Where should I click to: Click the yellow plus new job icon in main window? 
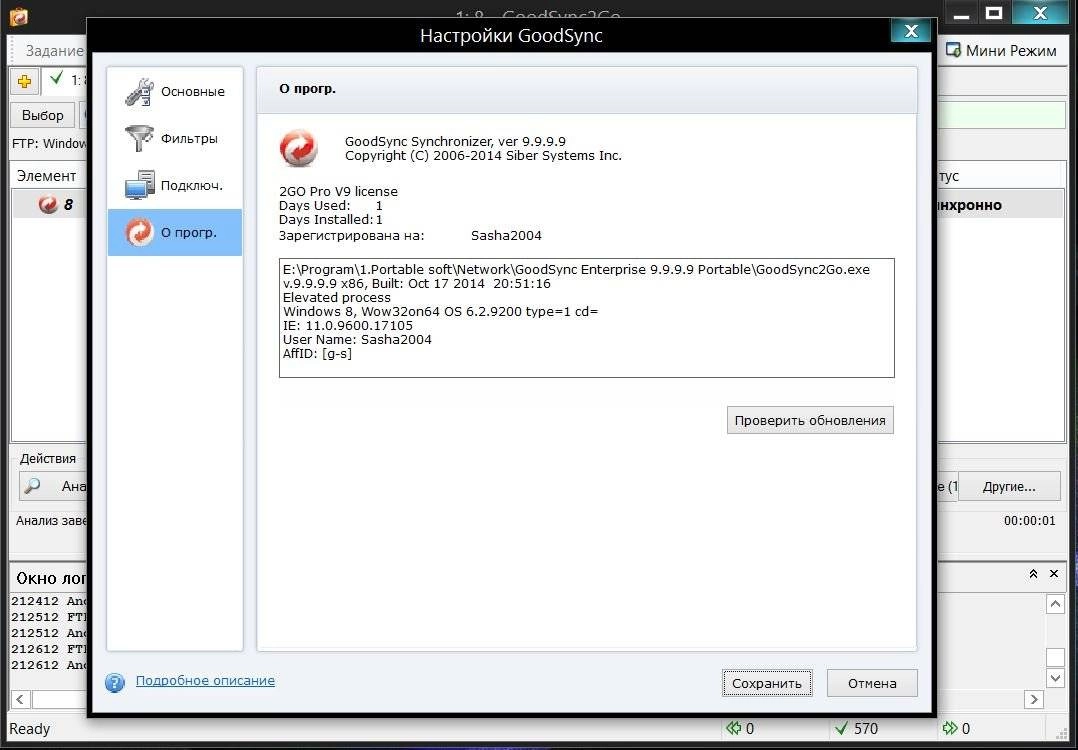pos(24,82)
